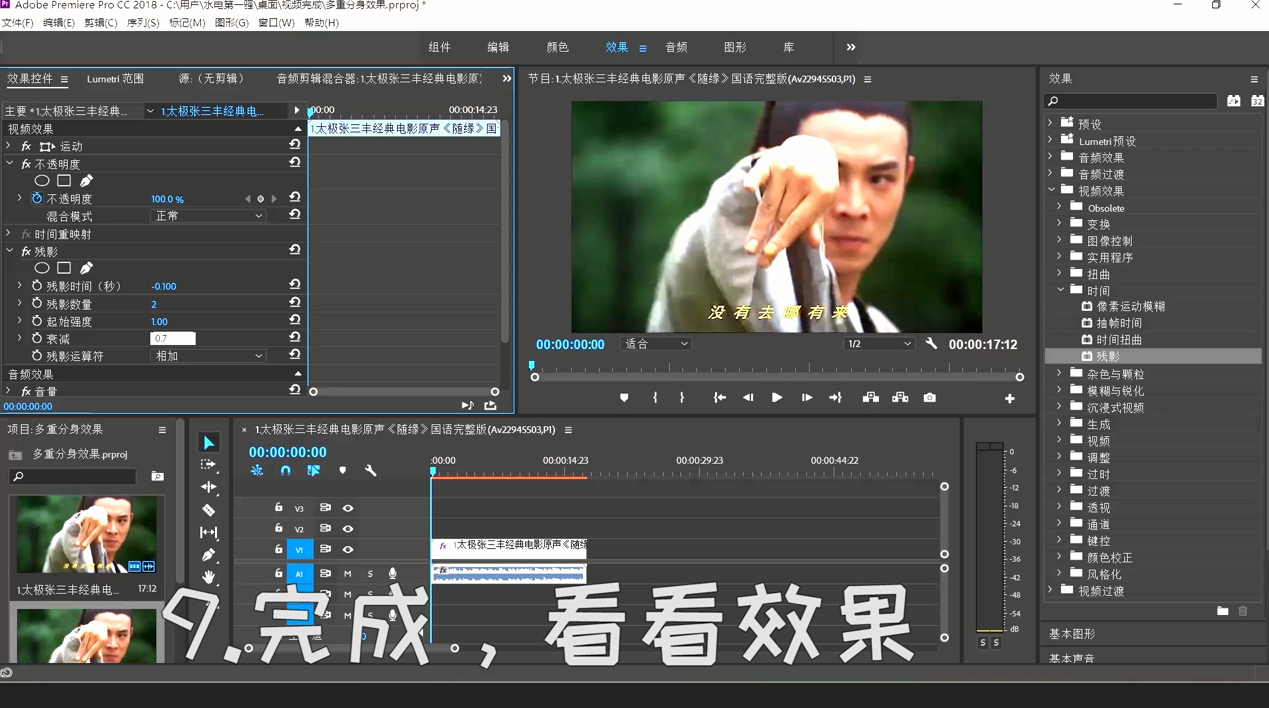Toggle V2 track output eye
Screen dimensions: 1269x708
[x=348, y=528]
